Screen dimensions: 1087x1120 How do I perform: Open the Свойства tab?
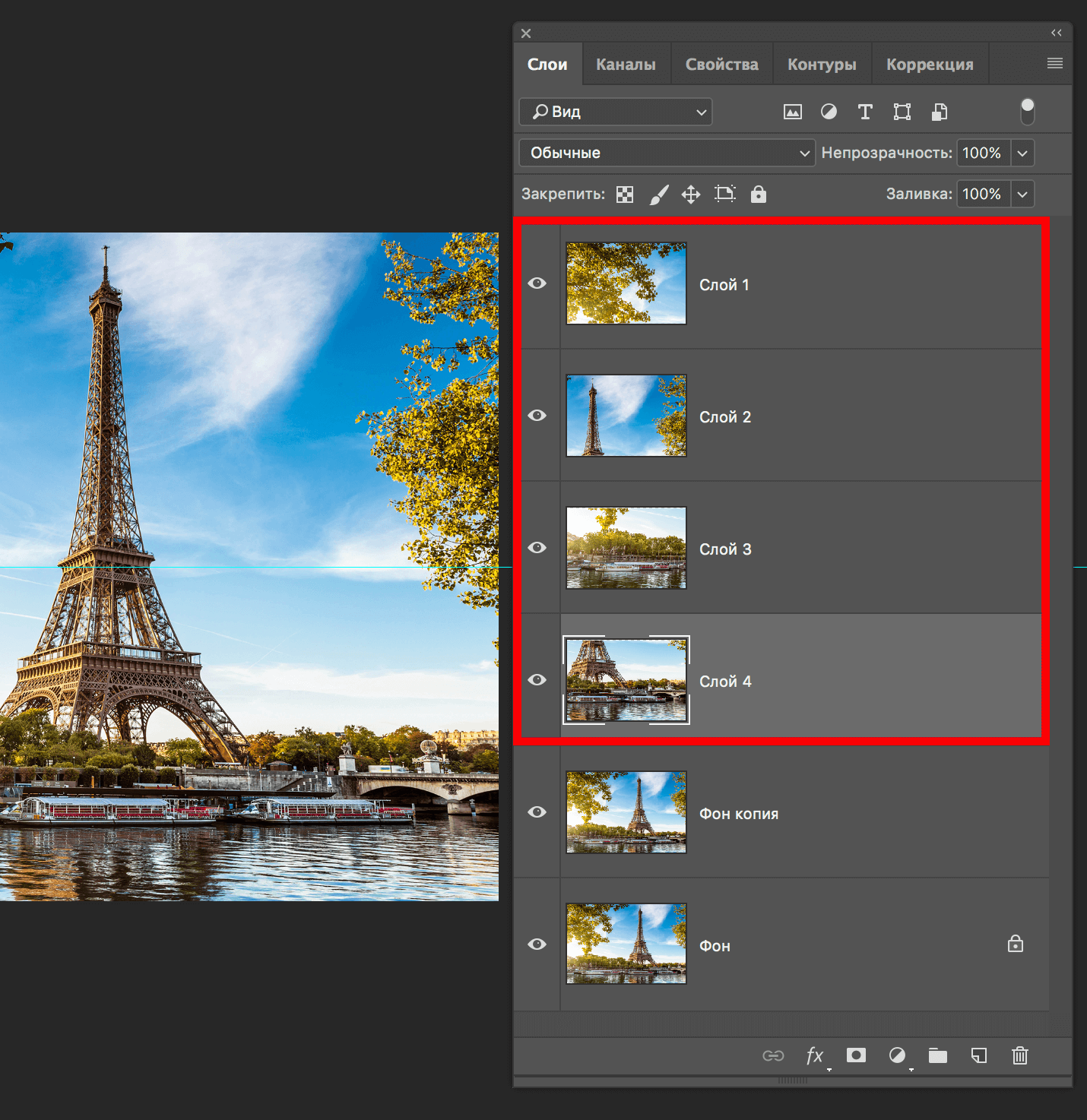pos(721,65)
